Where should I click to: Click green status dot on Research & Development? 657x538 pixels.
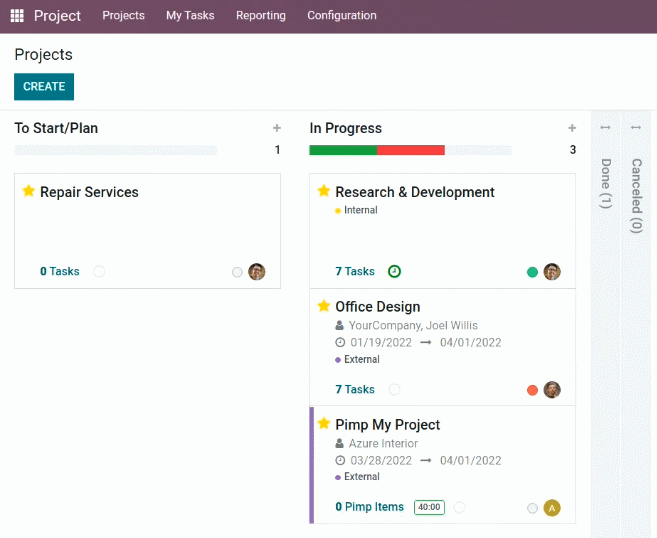[532, 272]
